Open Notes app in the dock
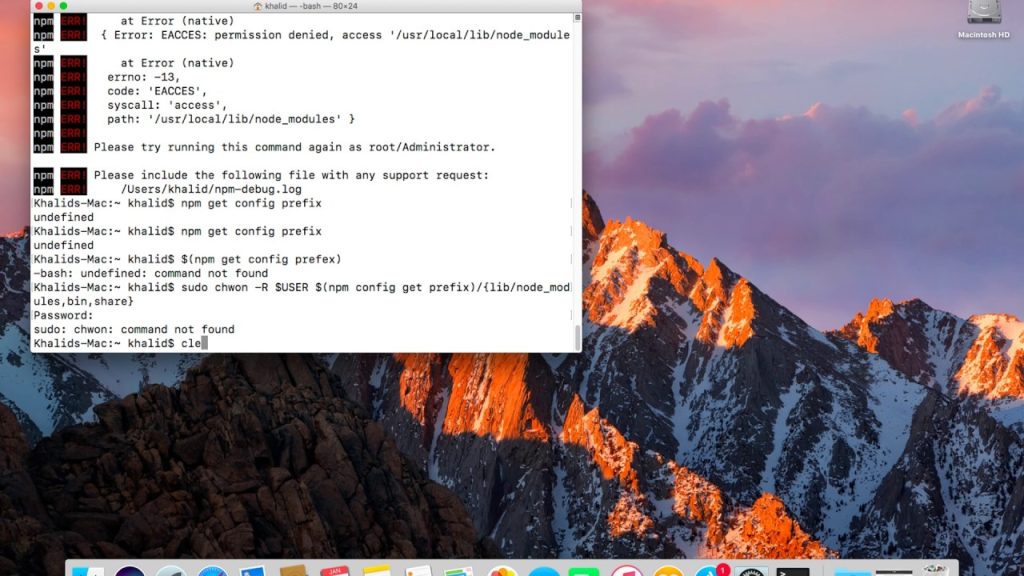1024x576 pixels. [x=377, y=572]
